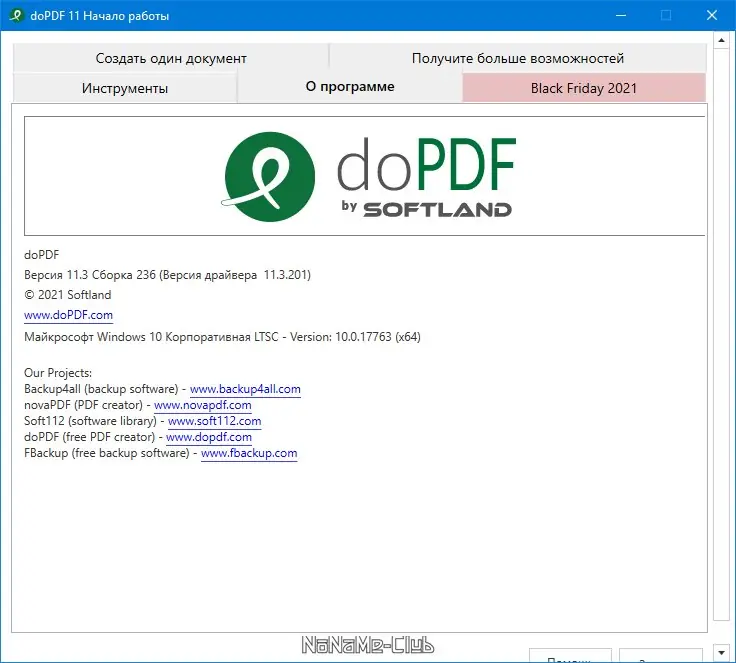Click the version text 'Версия 11.3 Сборка 236'
Viewport: 736px width, 663px height.
(90, 275)
